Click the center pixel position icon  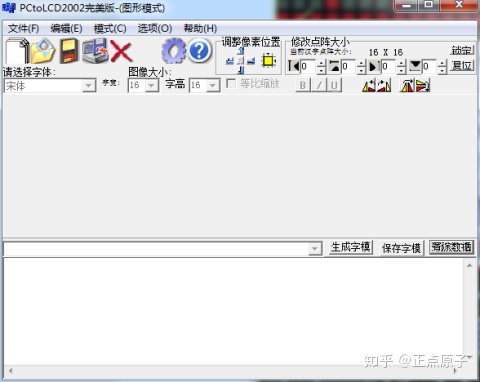click(241, 61)
